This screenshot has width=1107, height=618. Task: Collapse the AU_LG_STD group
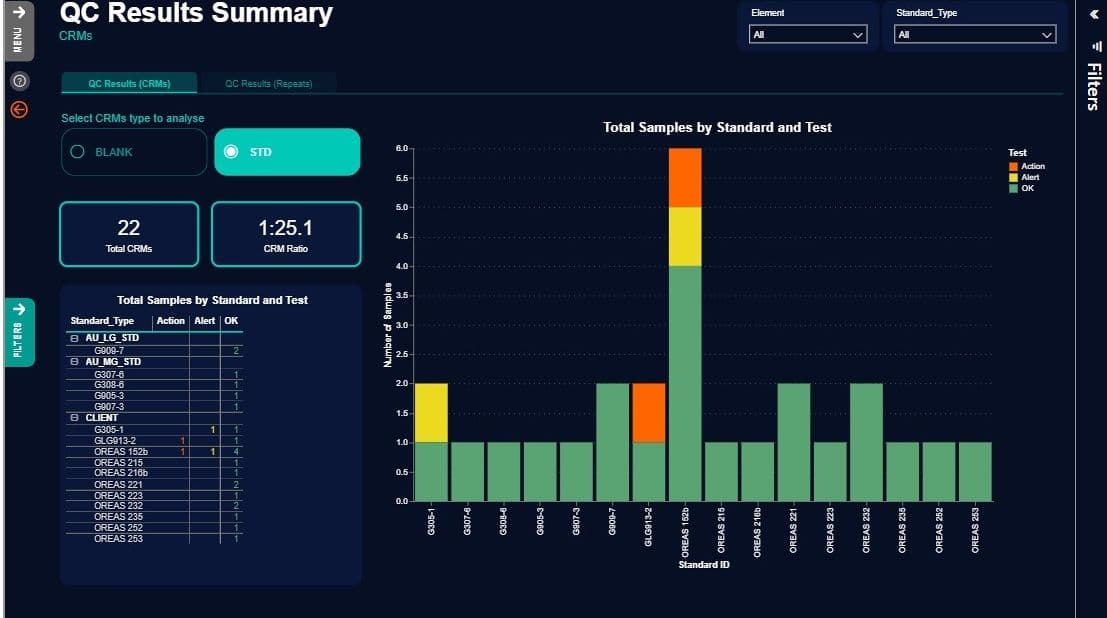[x=74, y=338]
